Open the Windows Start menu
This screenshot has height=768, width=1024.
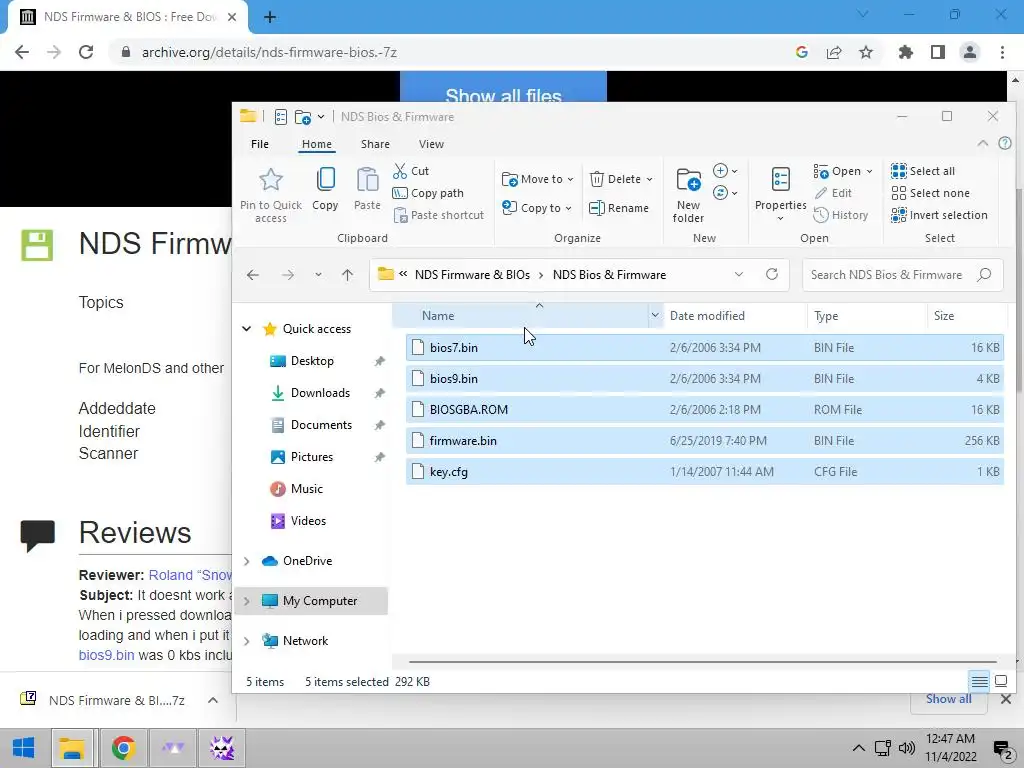click(24, 748)
